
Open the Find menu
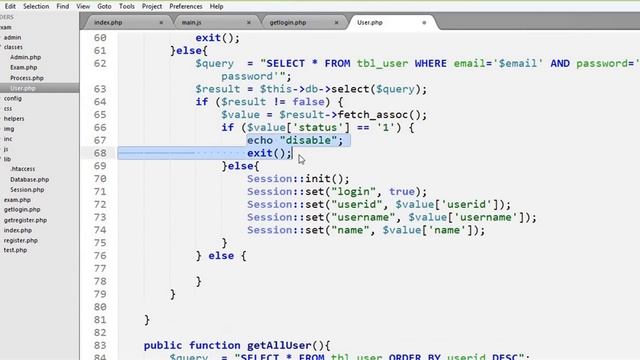point(62,7)
